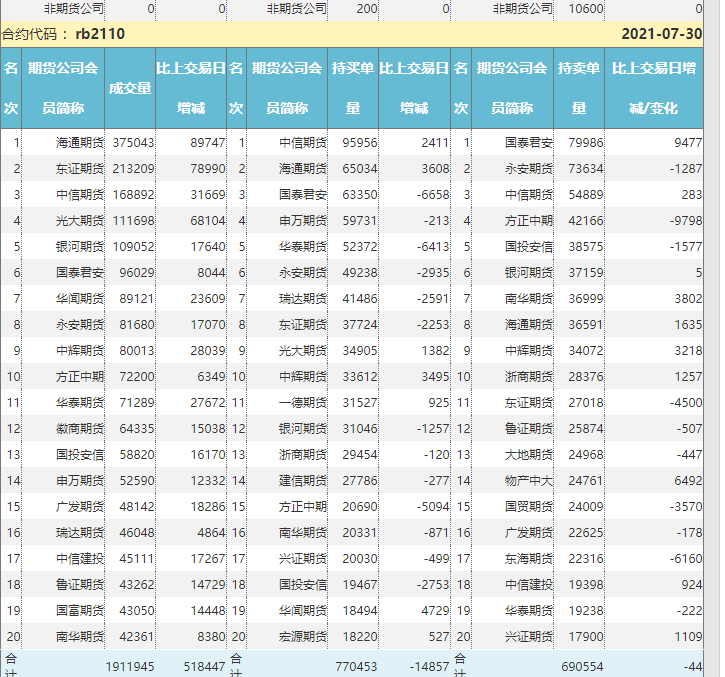Click contract code rb2110
Viewport: 725px width, 677px height.
coord(100,34)
